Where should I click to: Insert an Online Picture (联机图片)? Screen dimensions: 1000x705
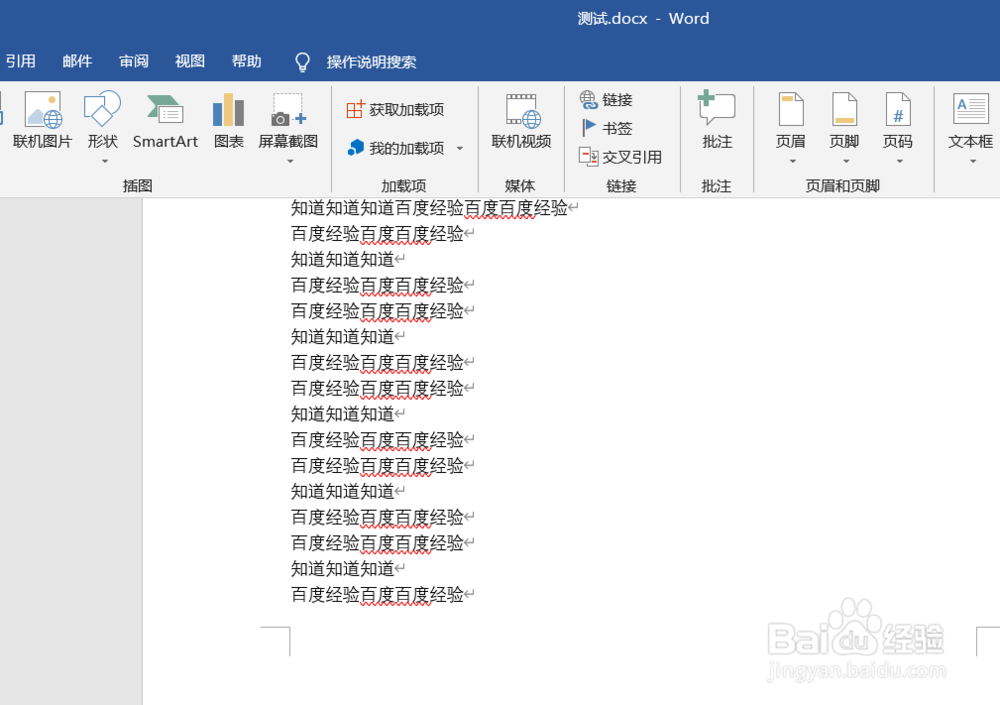click(43, 120)
